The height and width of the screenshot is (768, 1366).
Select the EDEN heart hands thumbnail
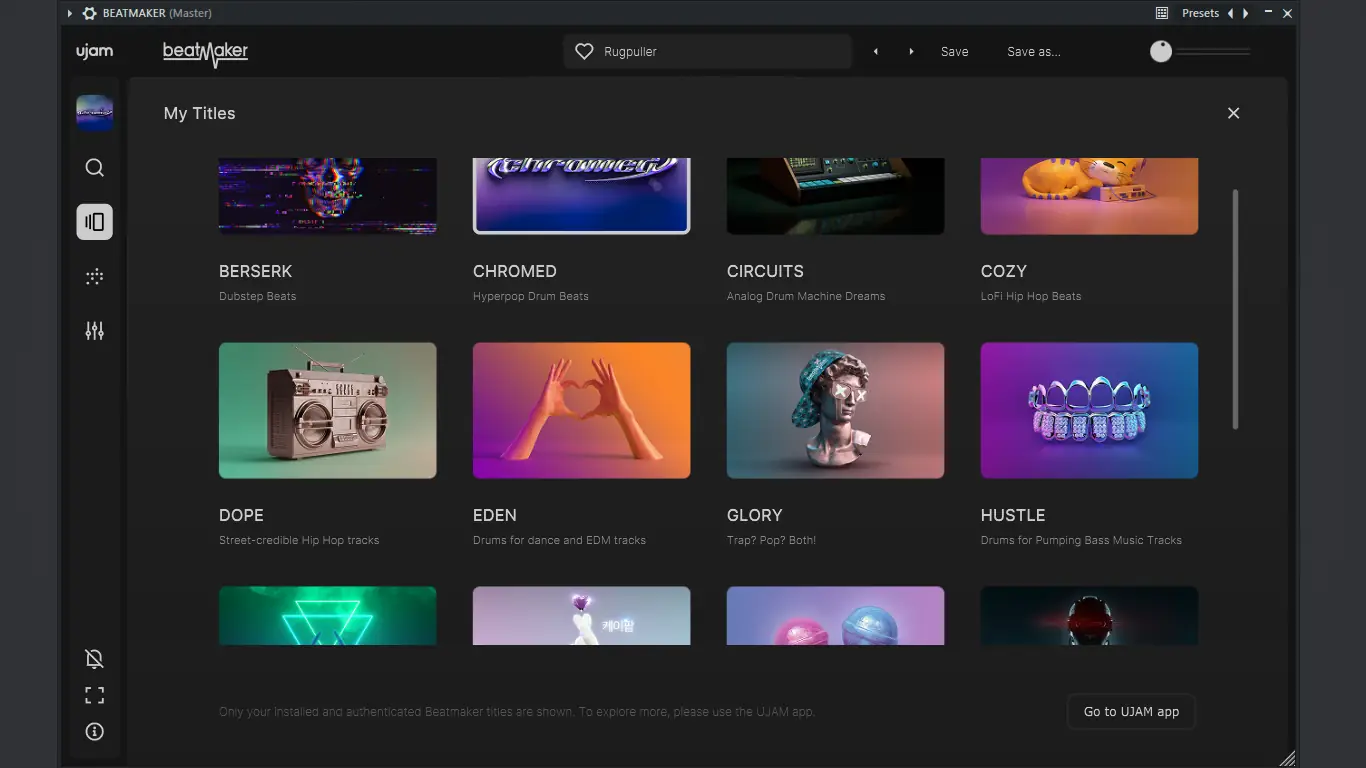coord(581,410)
